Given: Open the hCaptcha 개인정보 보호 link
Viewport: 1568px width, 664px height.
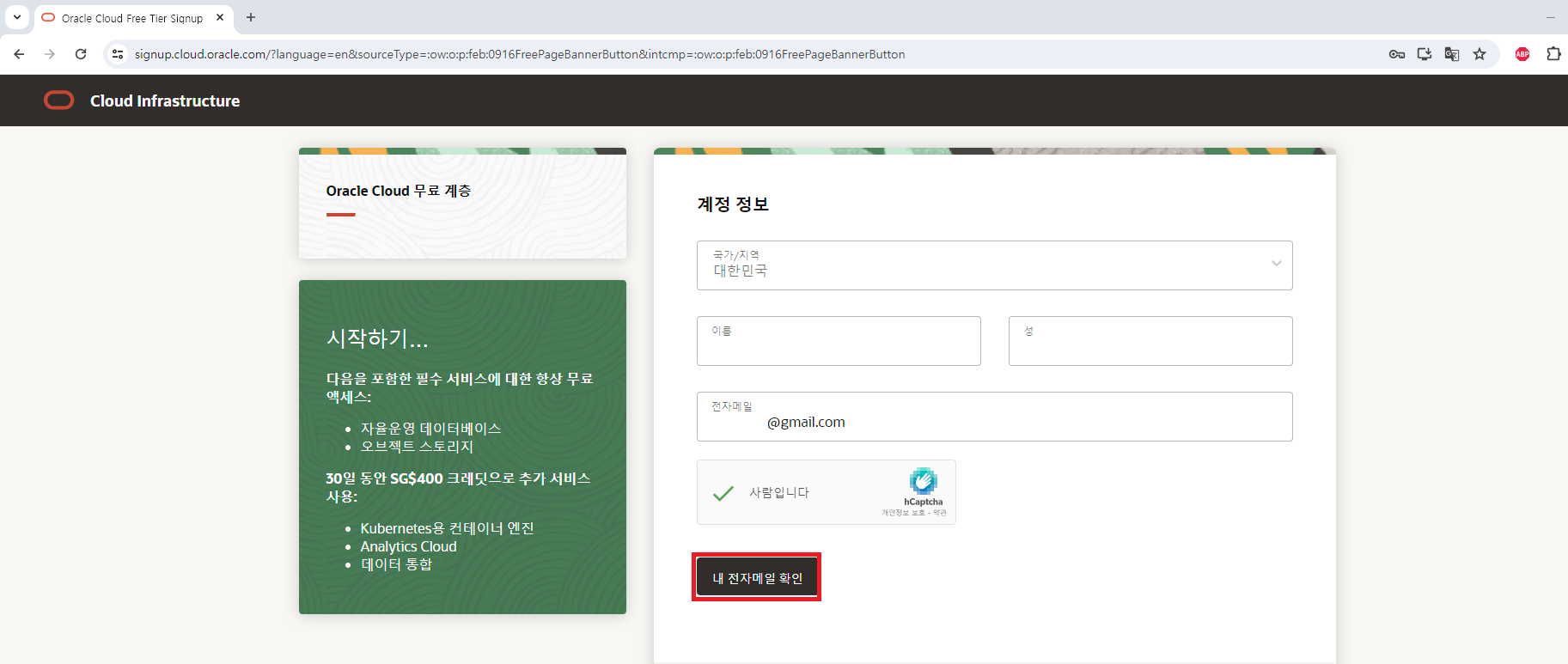Looking at the screenshot, I should 903,513.
